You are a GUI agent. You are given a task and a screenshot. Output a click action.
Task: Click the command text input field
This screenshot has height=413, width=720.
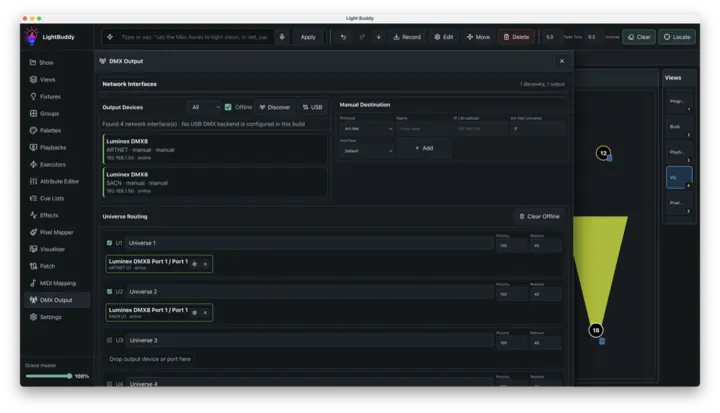point(195,37)
